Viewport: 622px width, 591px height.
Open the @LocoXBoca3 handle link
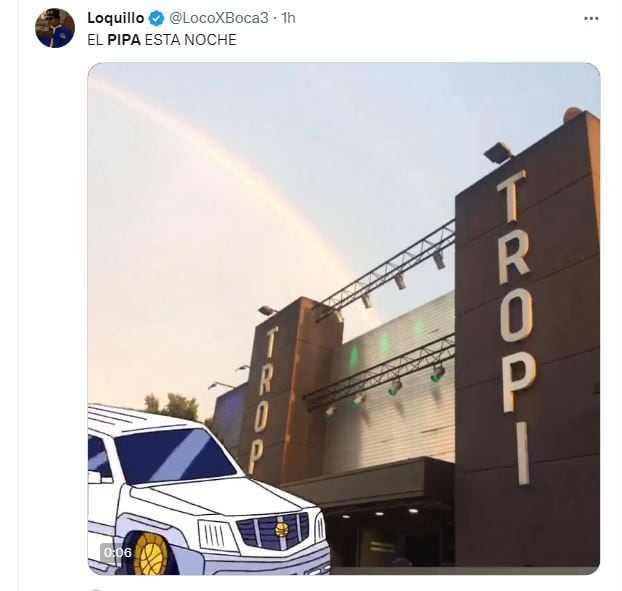click(219, 18)
